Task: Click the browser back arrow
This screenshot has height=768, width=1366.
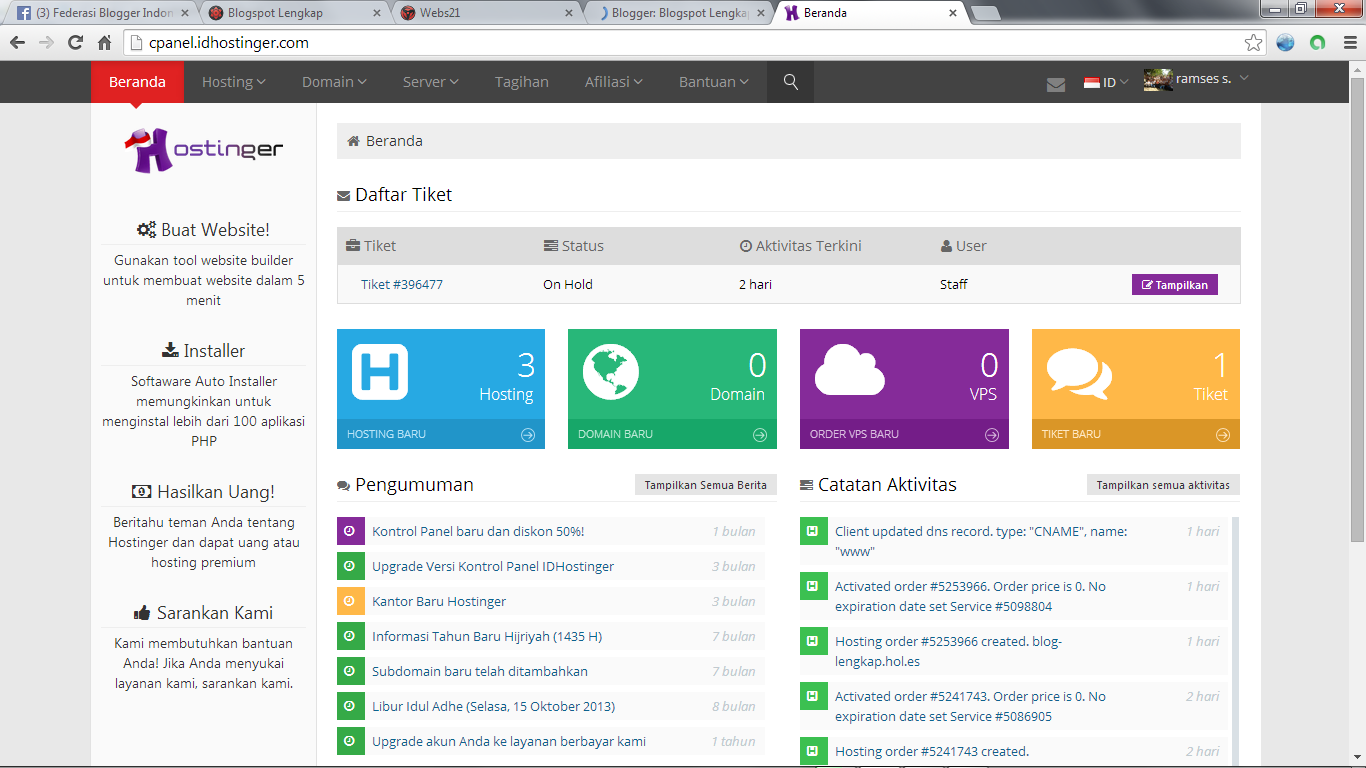Action: 17,43
